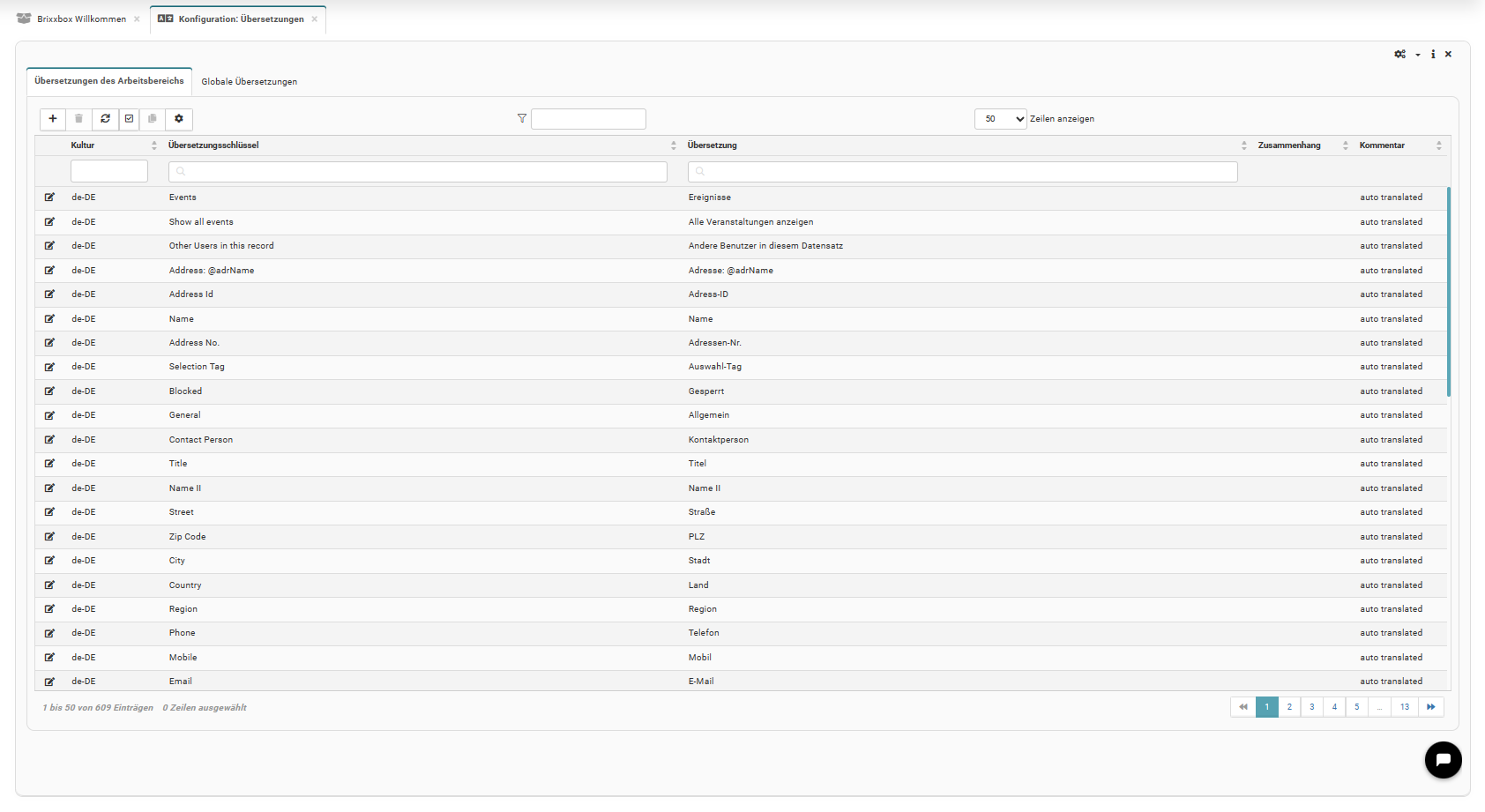The width and height of the screenshot is (1485, 812).
Task: Open the rows-per-page dropdown showing 50
Action: (1000, 119)
